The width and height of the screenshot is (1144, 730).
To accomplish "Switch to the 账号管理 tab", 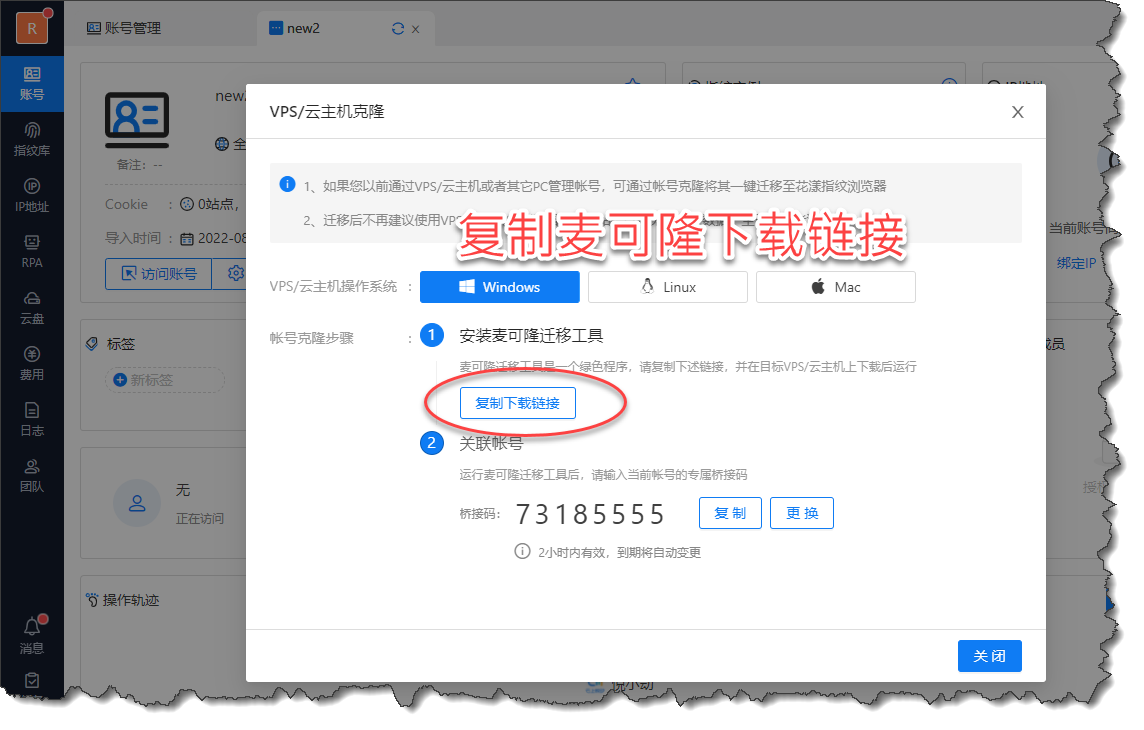I will (124, 28).
